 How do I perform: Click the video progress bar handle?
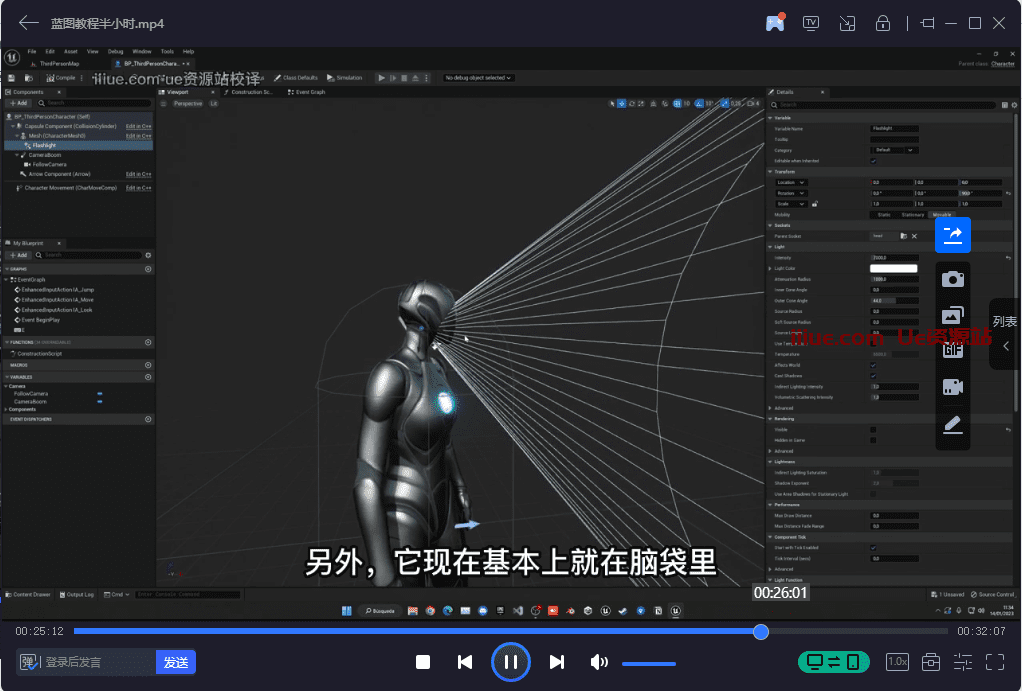pos(761,631)
